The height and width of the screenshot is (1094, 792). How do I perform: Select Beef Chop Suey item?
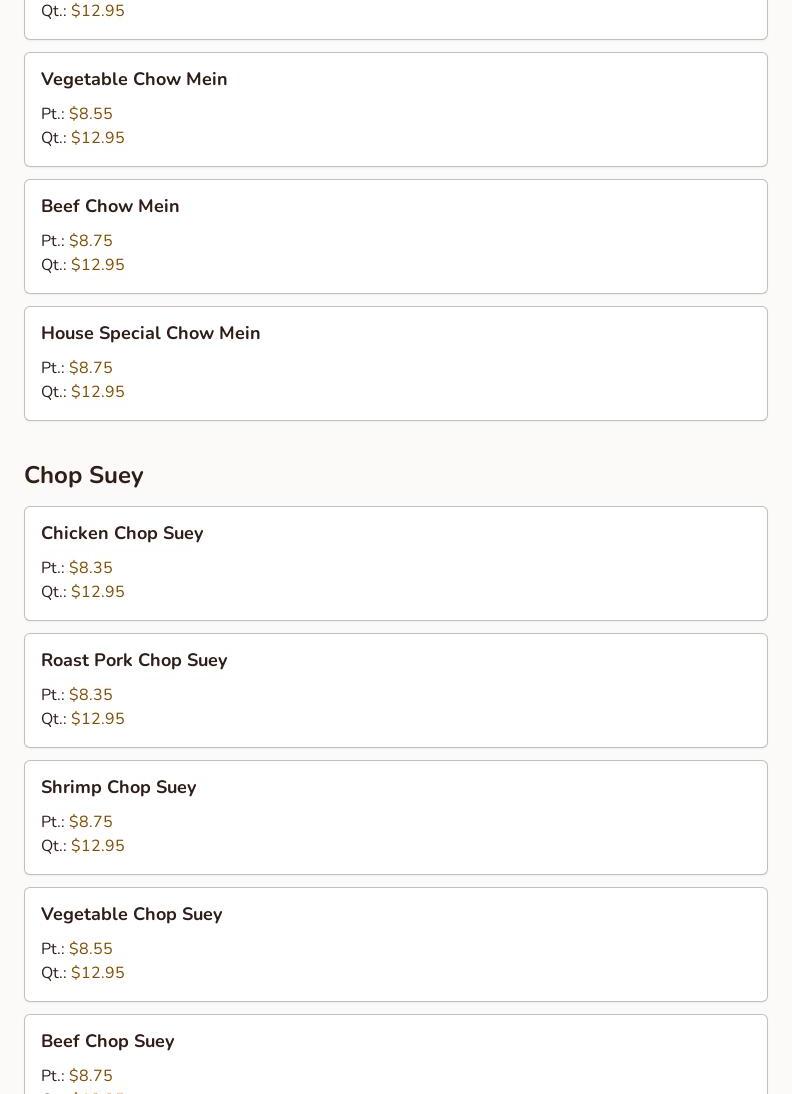tap(396, 1054)
